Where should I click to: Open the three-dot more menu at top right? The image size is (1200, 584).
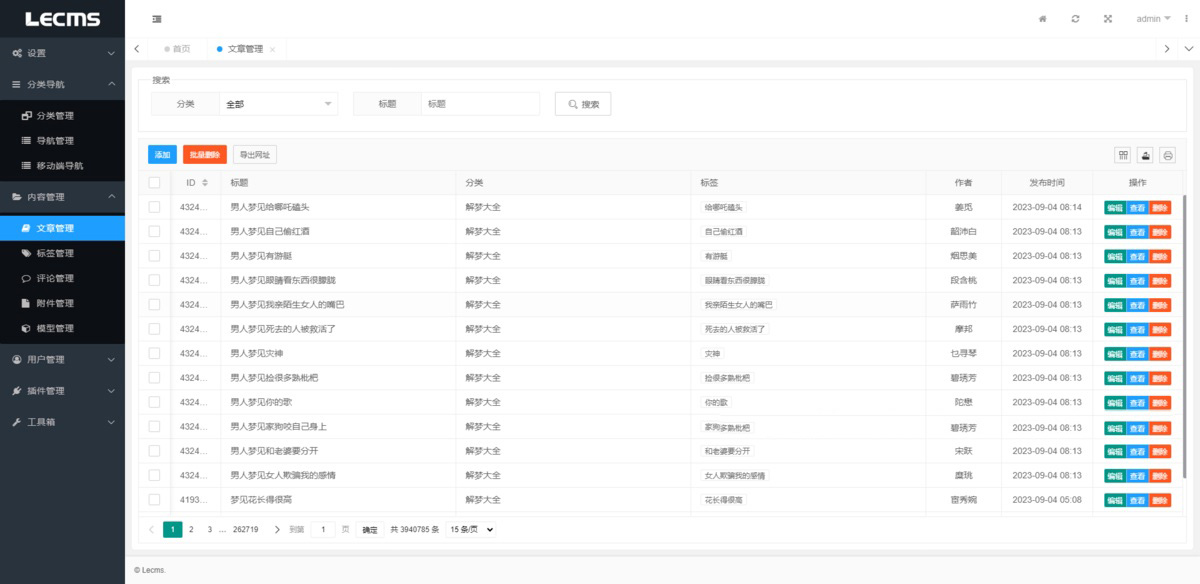click(x=1187, y=19)
